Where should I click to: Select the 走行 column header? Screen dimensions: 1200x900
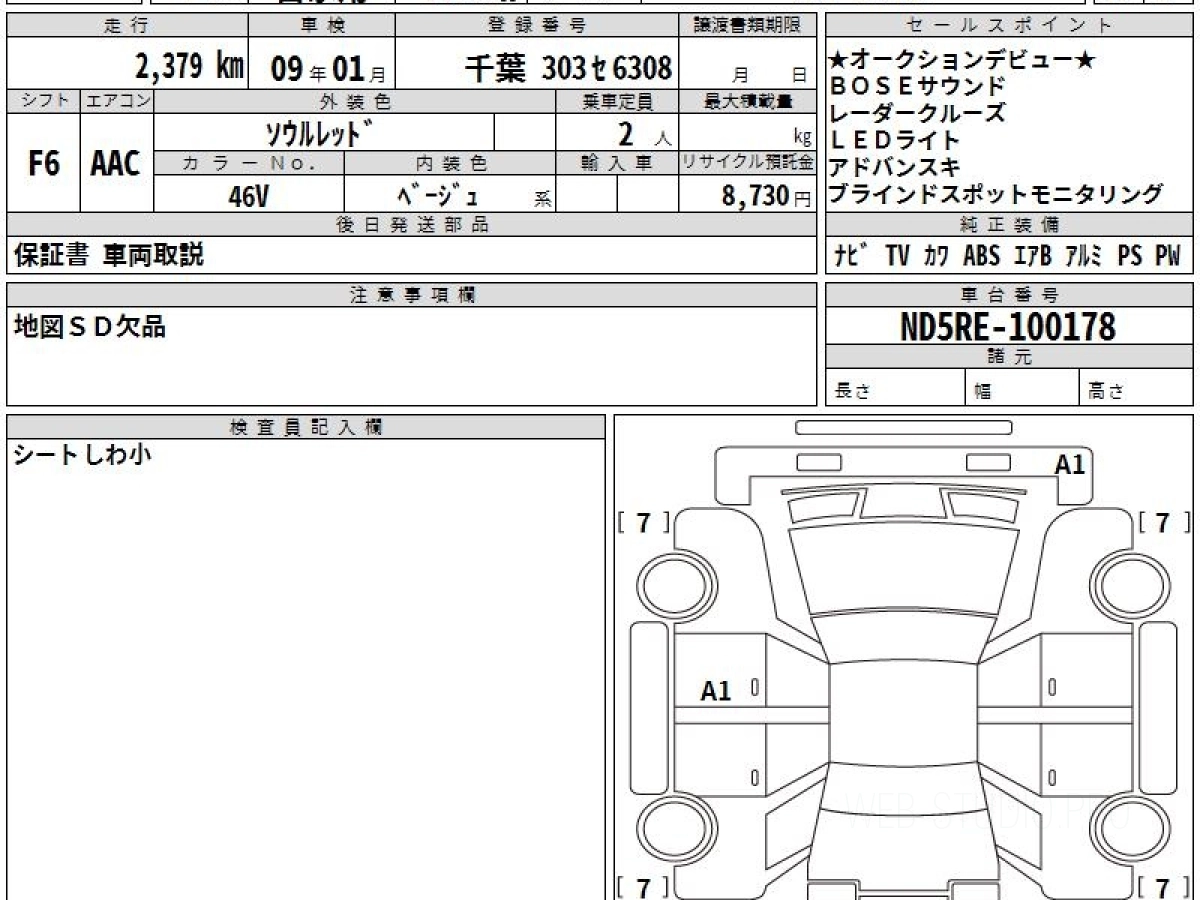tap(127, 26)
